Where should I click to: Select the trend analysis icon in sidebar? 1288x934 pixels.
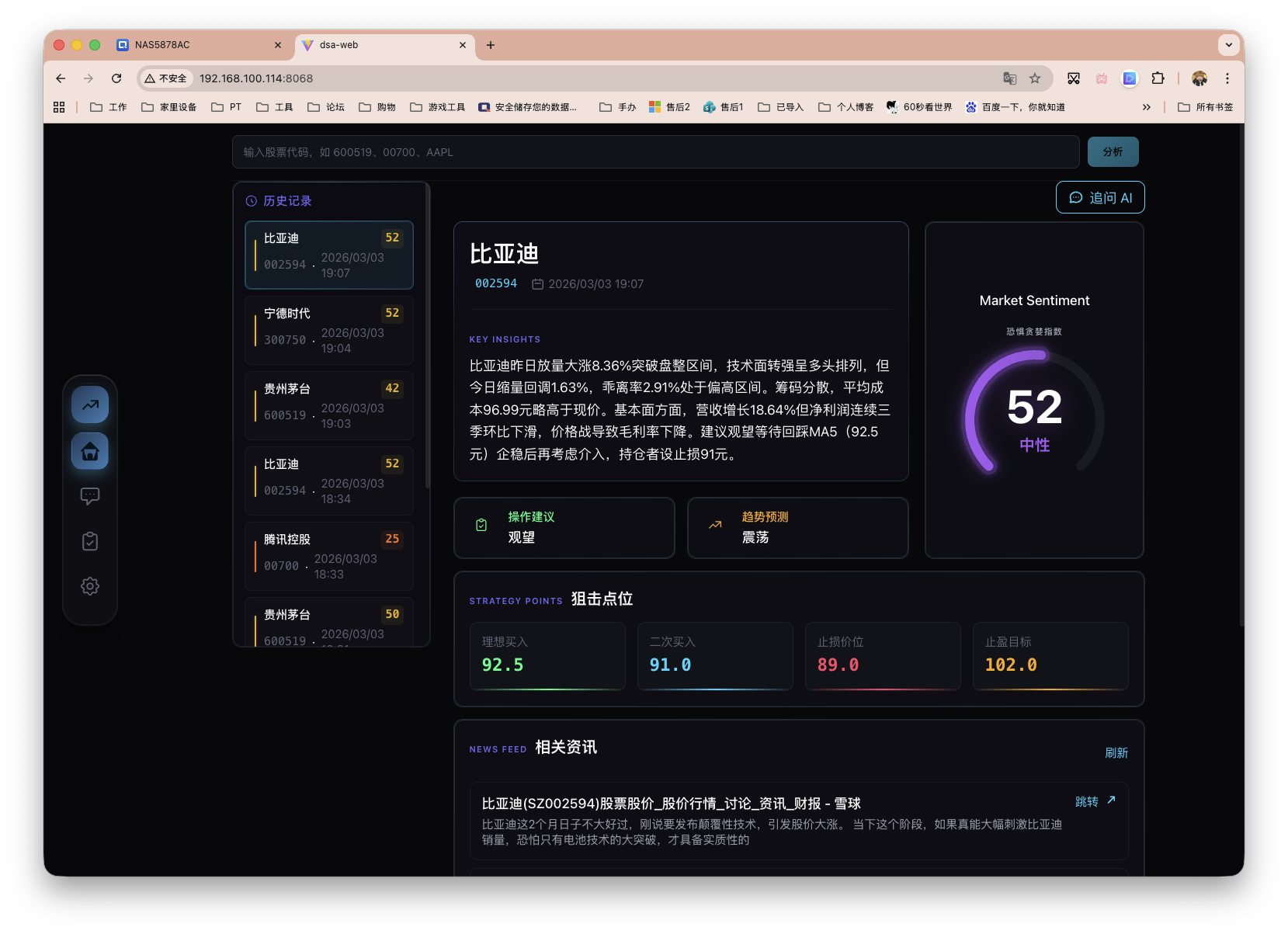[90, 405]
